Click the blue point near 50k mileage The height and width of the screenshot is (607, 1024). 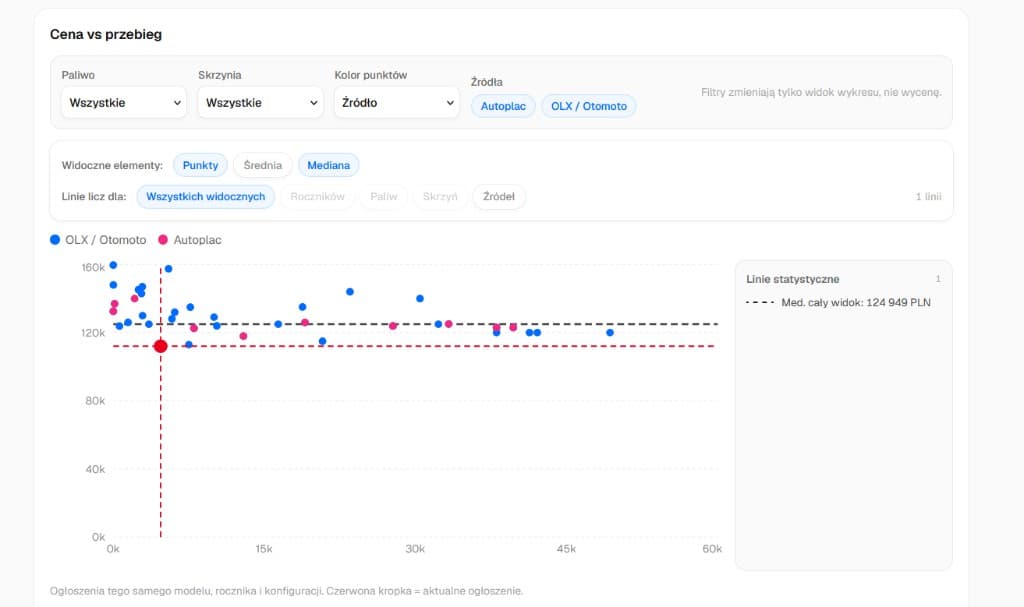click(610, 333)
